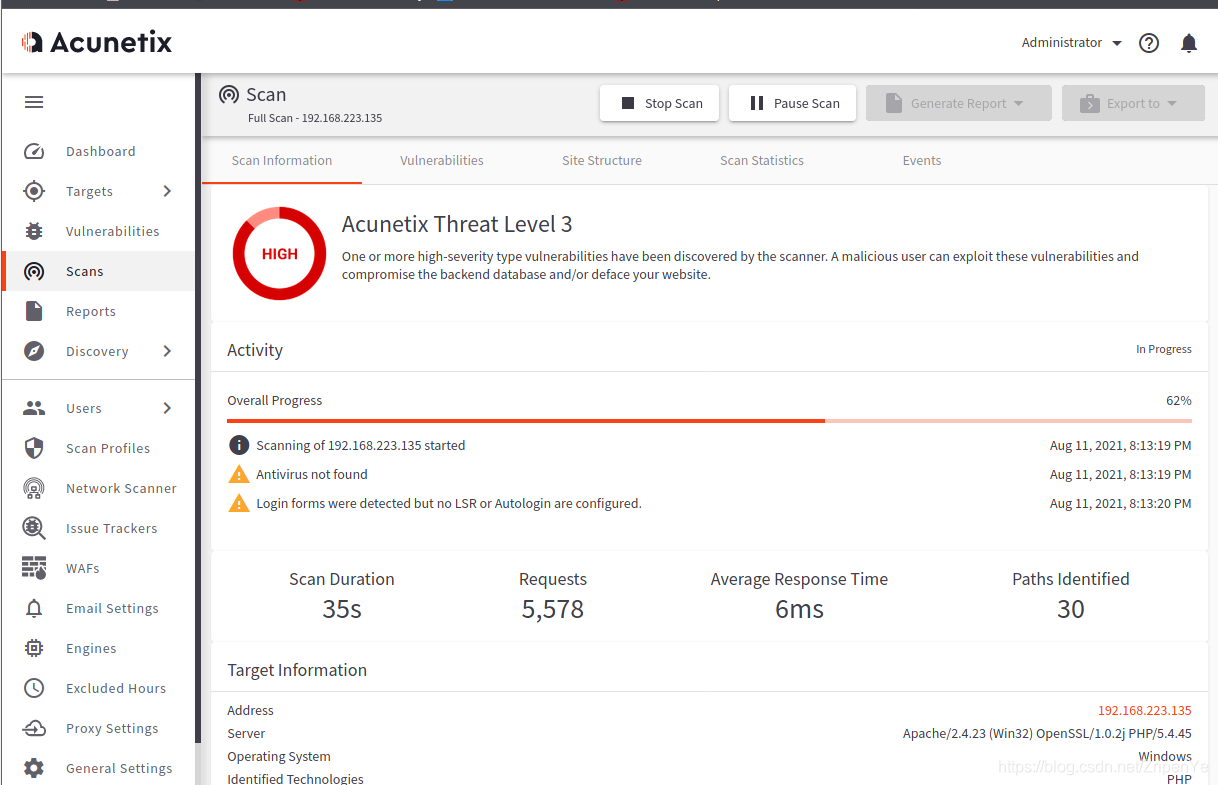The height and width of the screenshot is (785, 1218).
Task: Switch to Vulnerabilities tab
Action: (442, 160)
